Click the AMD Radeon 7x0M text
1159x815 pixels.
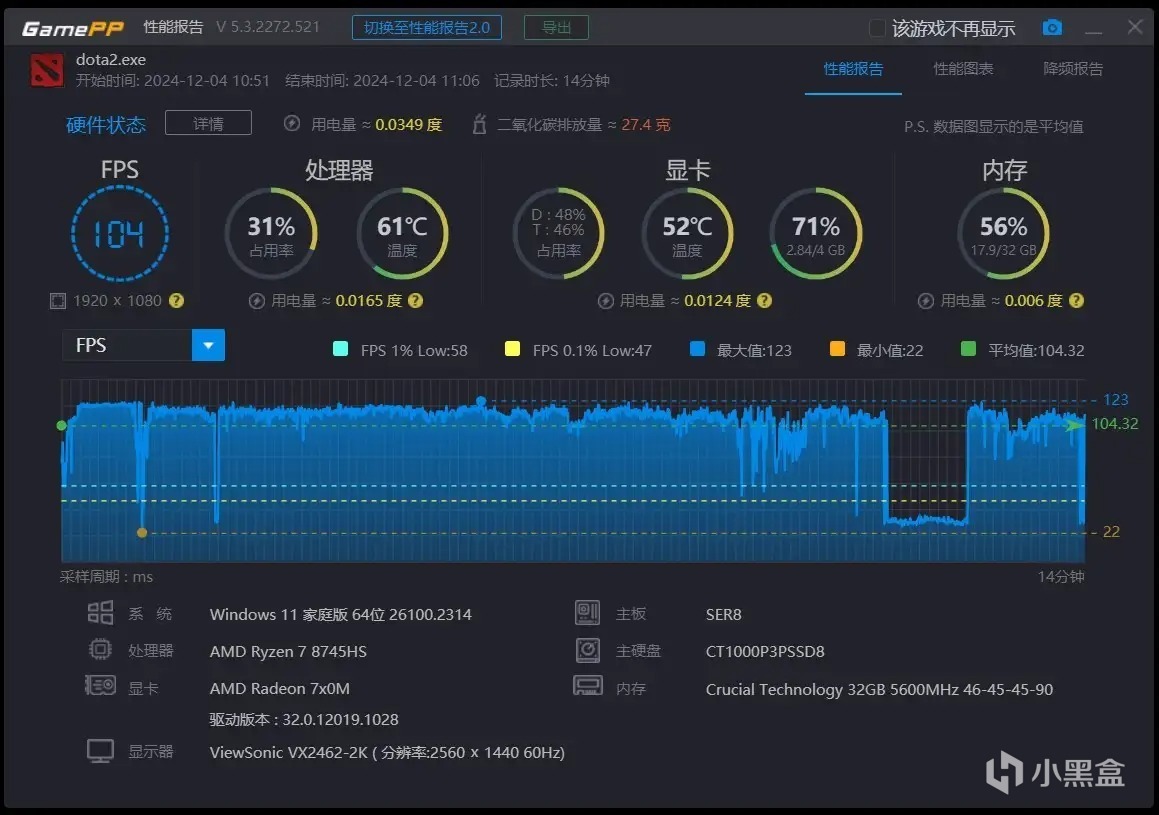[279, 688]
